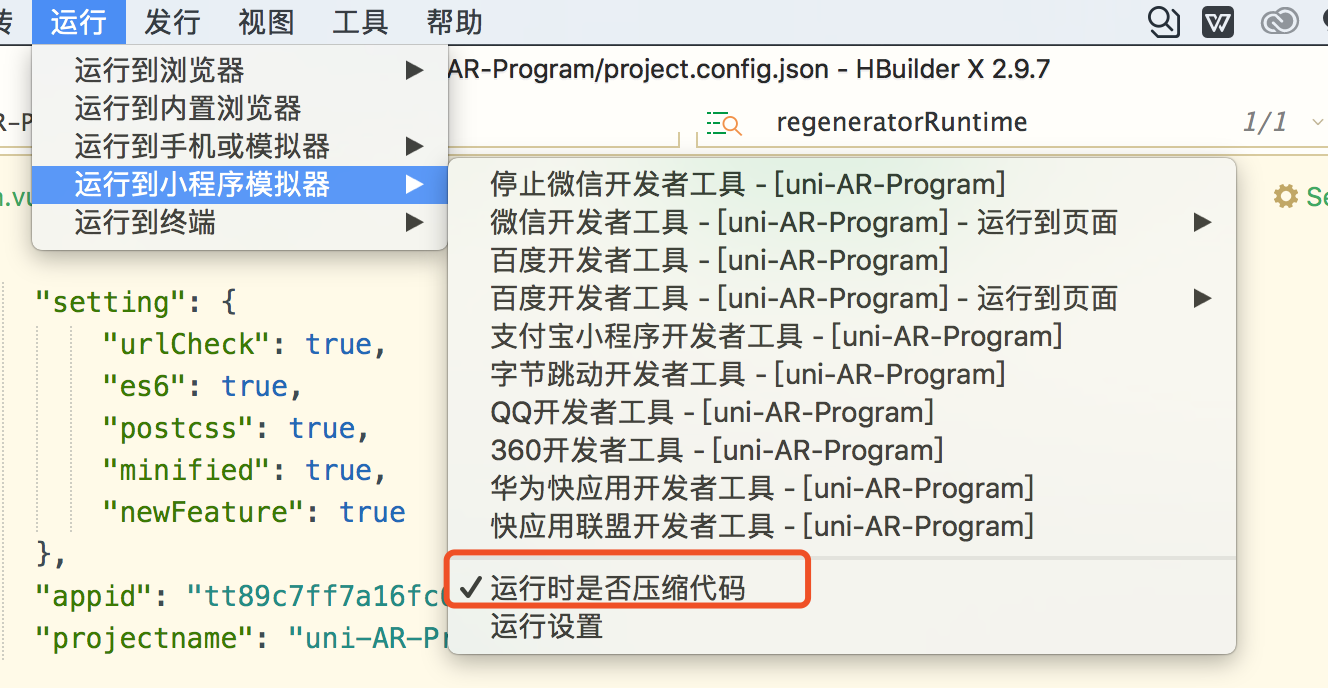Choose 字节跳动开发者工具 - [uni-AR-Program]
Screen dimensions: 1328x688
(842, 374)
